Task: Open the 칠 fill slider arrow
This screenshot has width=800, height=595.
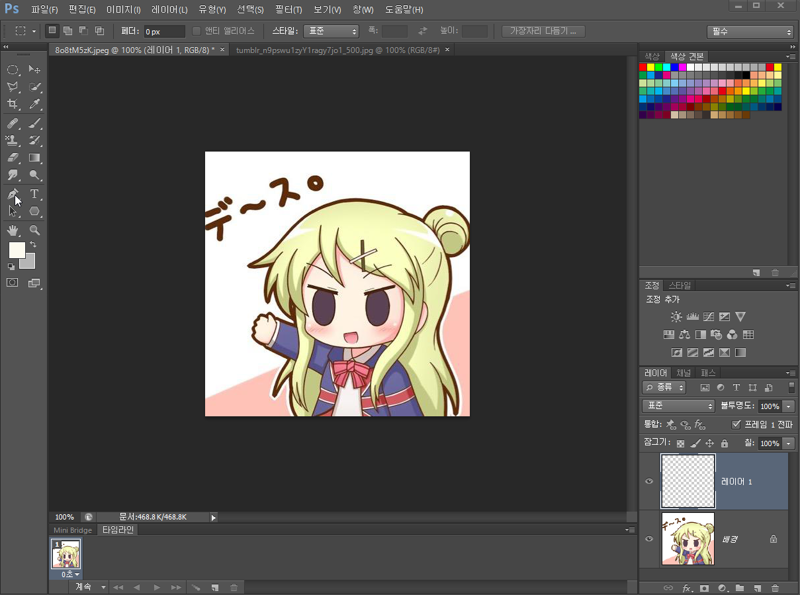Action: tap(789, 443)
